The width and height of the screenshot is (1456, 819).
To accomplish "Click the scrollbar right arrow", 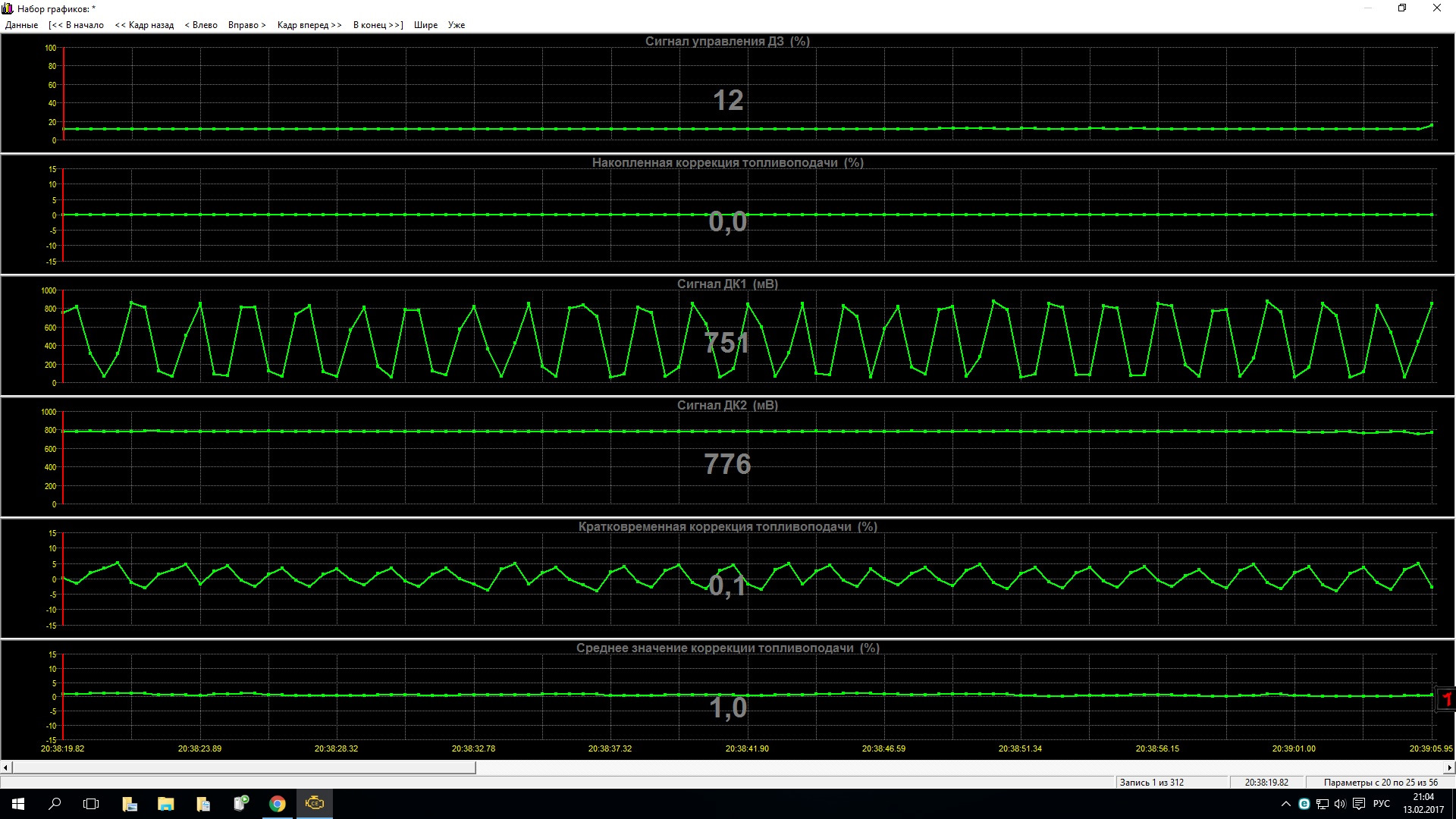I will coord(1450,767).
